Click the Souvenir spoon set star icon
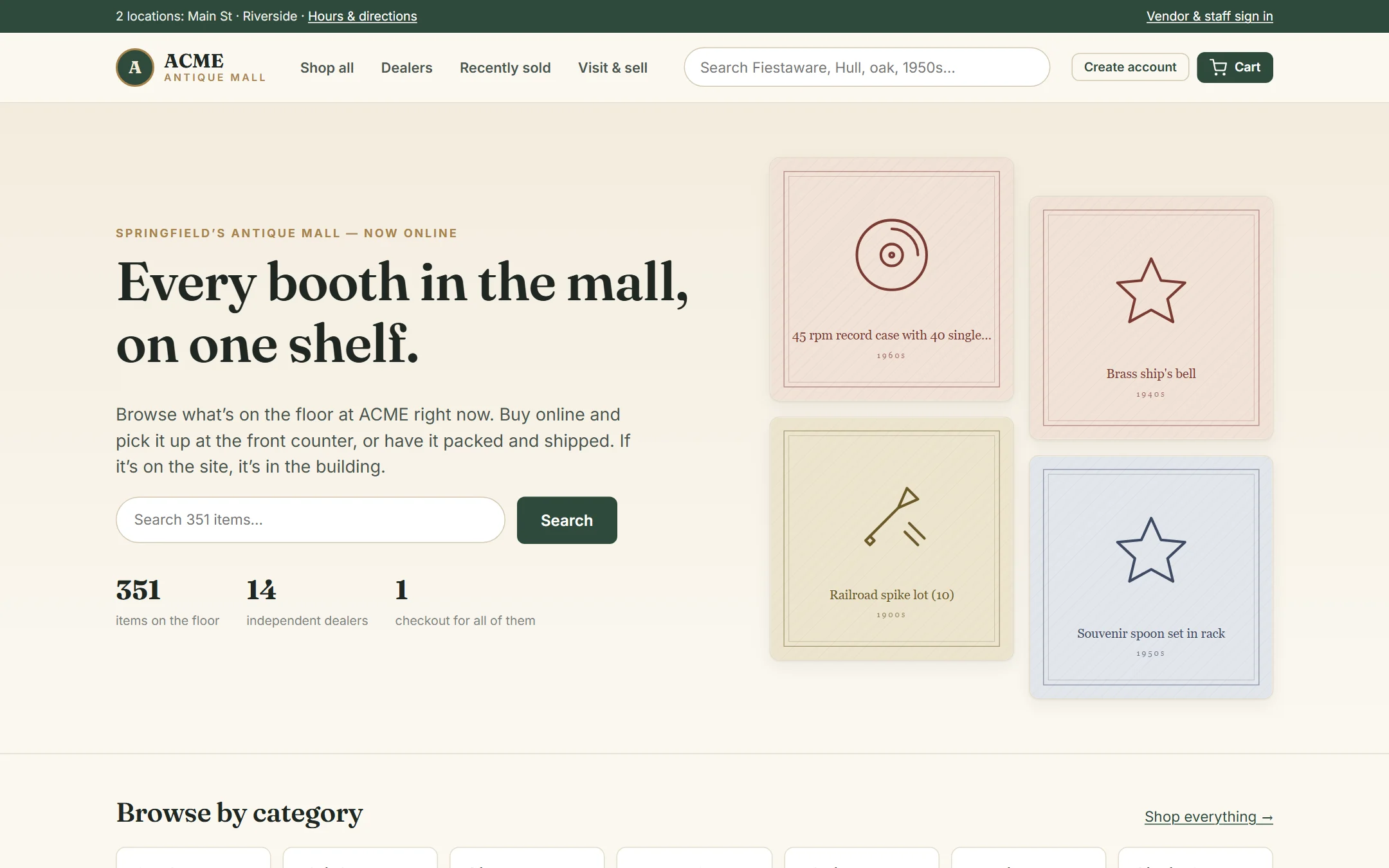The height and width of the screenshot is (868, 1389). [x=1150, y=550]
